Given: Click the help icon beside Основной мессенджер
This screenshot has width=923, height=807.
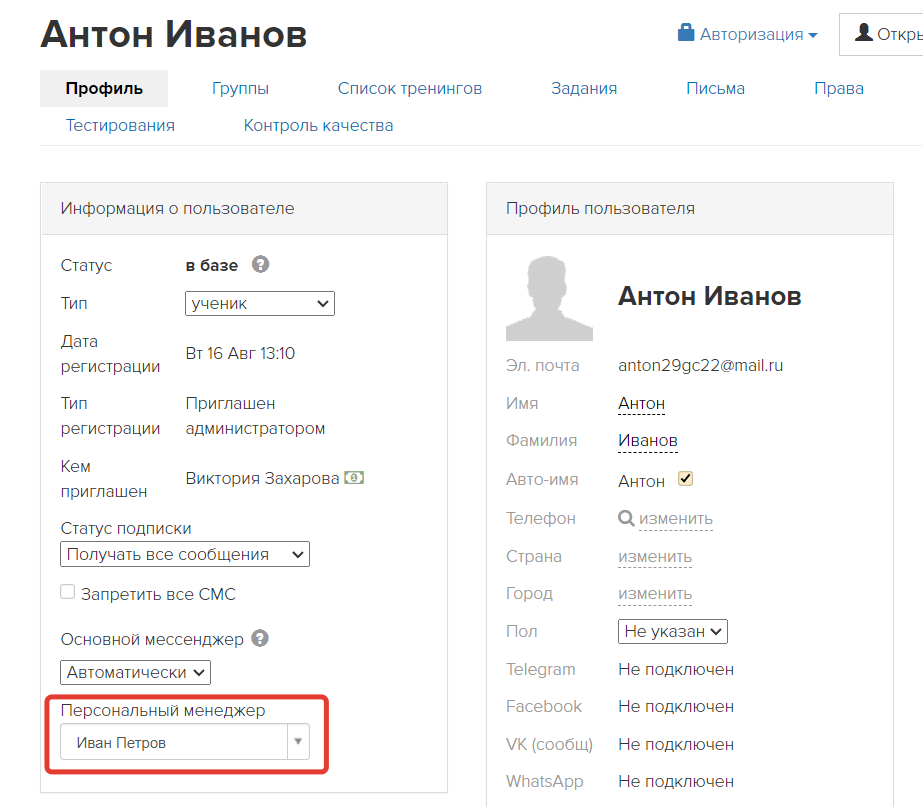Looking at the screenshot, I should [260, 638].
